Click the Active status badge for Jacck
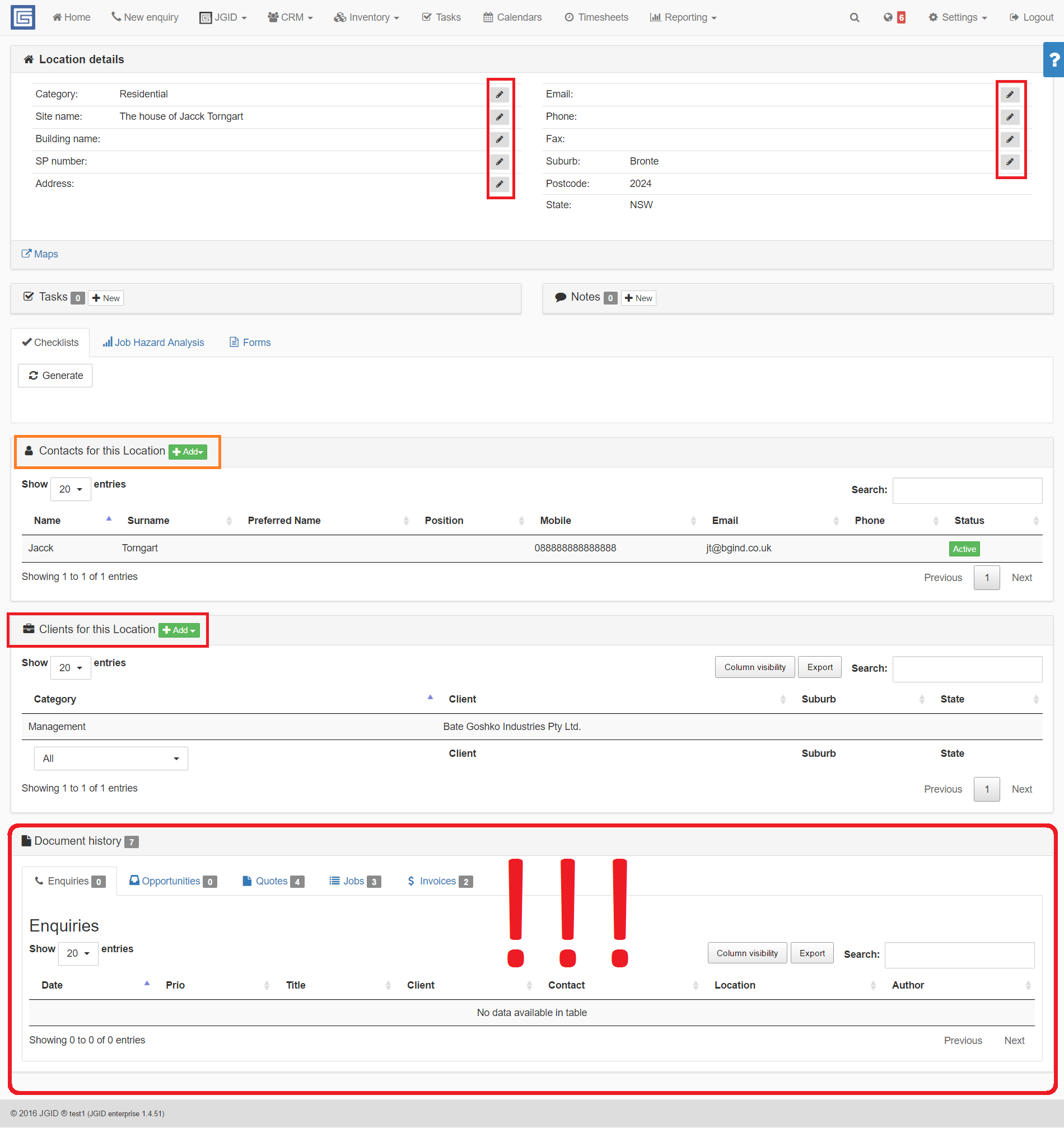 [964, 549]
